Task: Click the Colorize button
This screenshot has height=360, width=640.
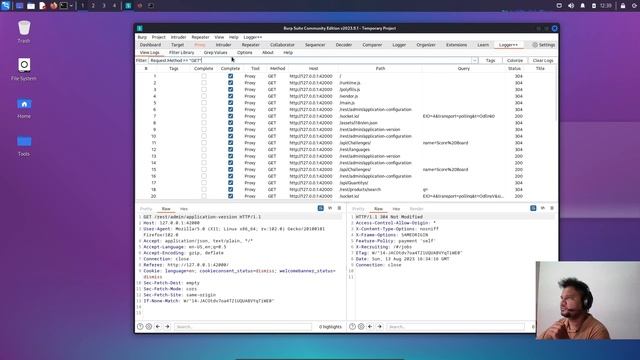Action: (x=515, y=60)
